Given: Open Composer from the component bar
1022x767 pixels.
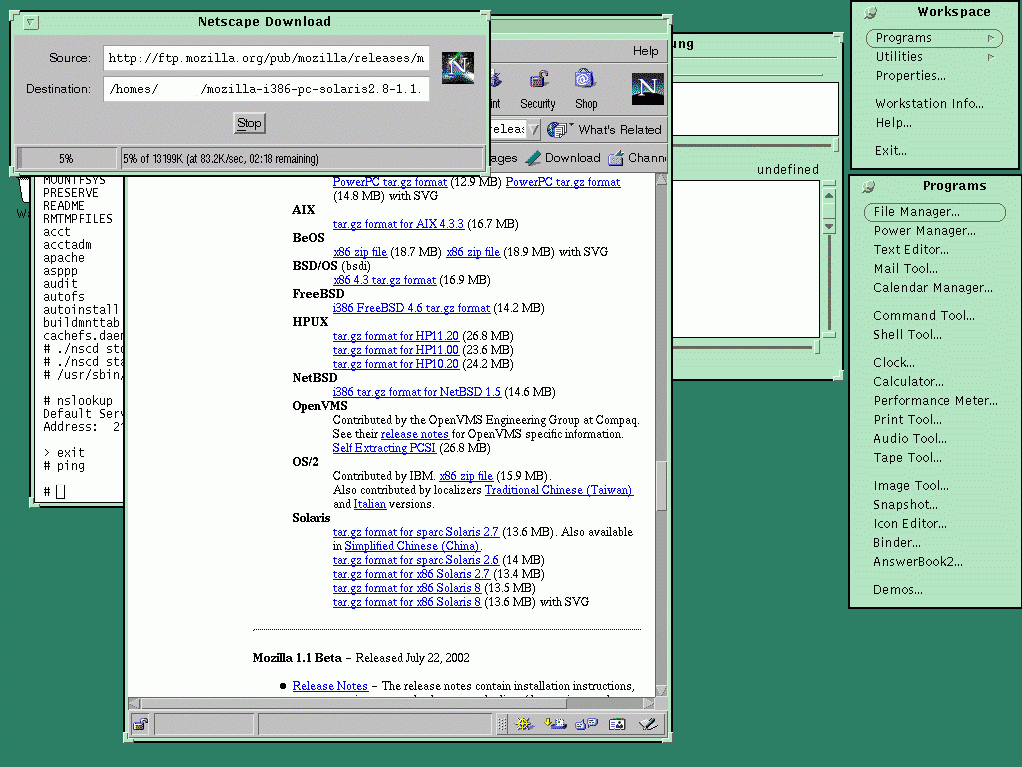Looking at the screenshot, I should click(x=647, y=723).
